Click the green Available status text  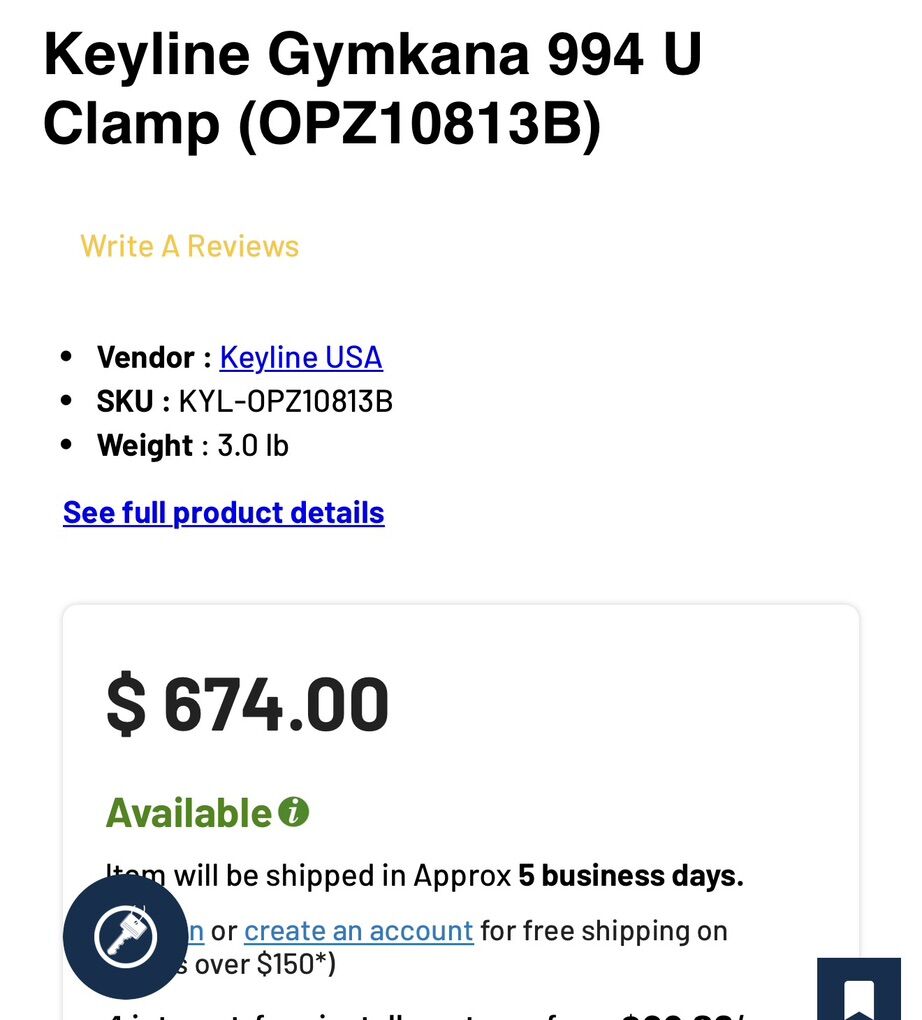click(x=189, y=813)
